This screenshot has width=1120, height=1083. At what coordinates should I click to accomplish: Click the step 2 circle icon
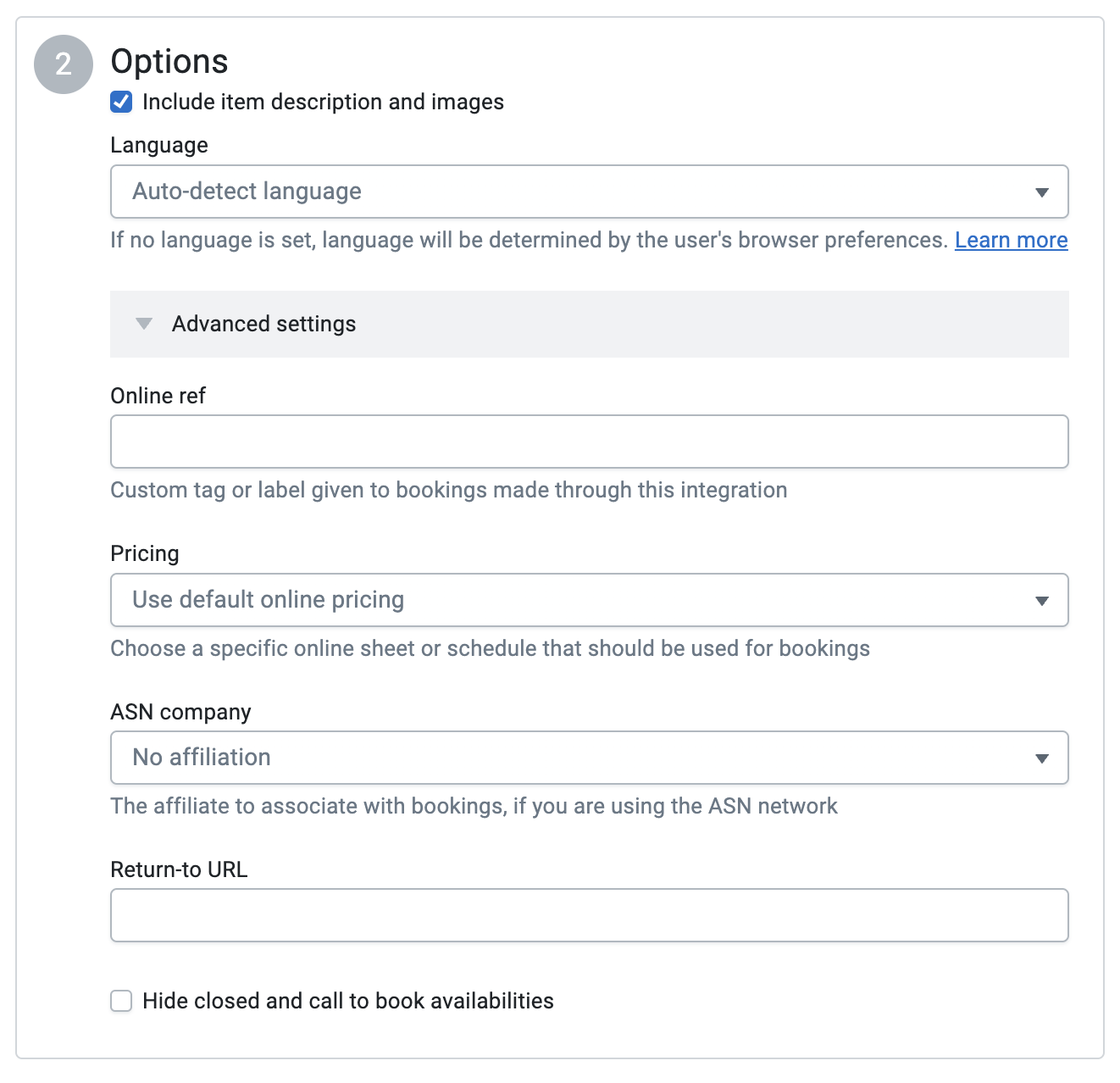click(x=63, y=63)
